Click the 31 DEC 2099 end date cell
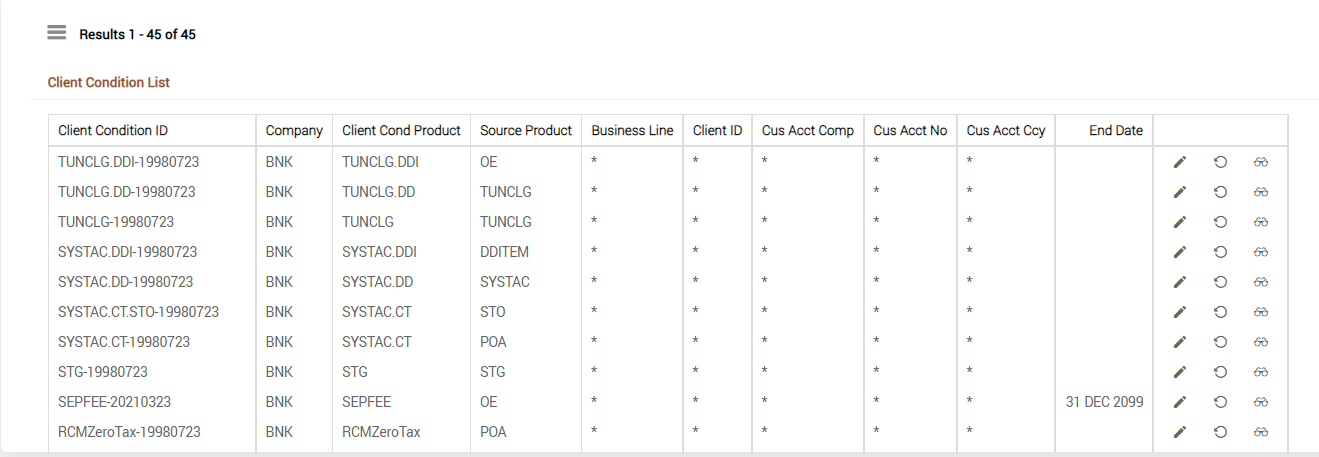The image size is (1319, 457). click(1105, 402)
